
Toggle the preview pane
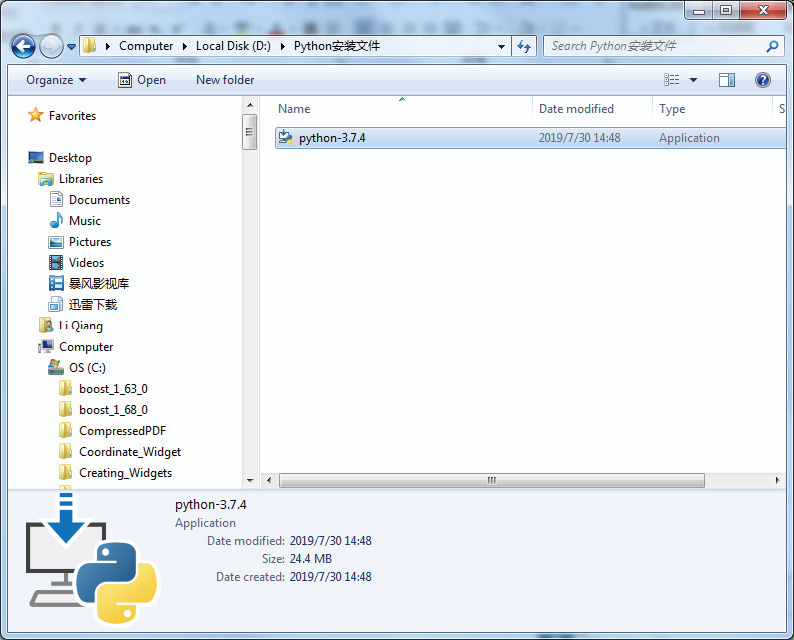pyautogui.click(x=727, y=80)
